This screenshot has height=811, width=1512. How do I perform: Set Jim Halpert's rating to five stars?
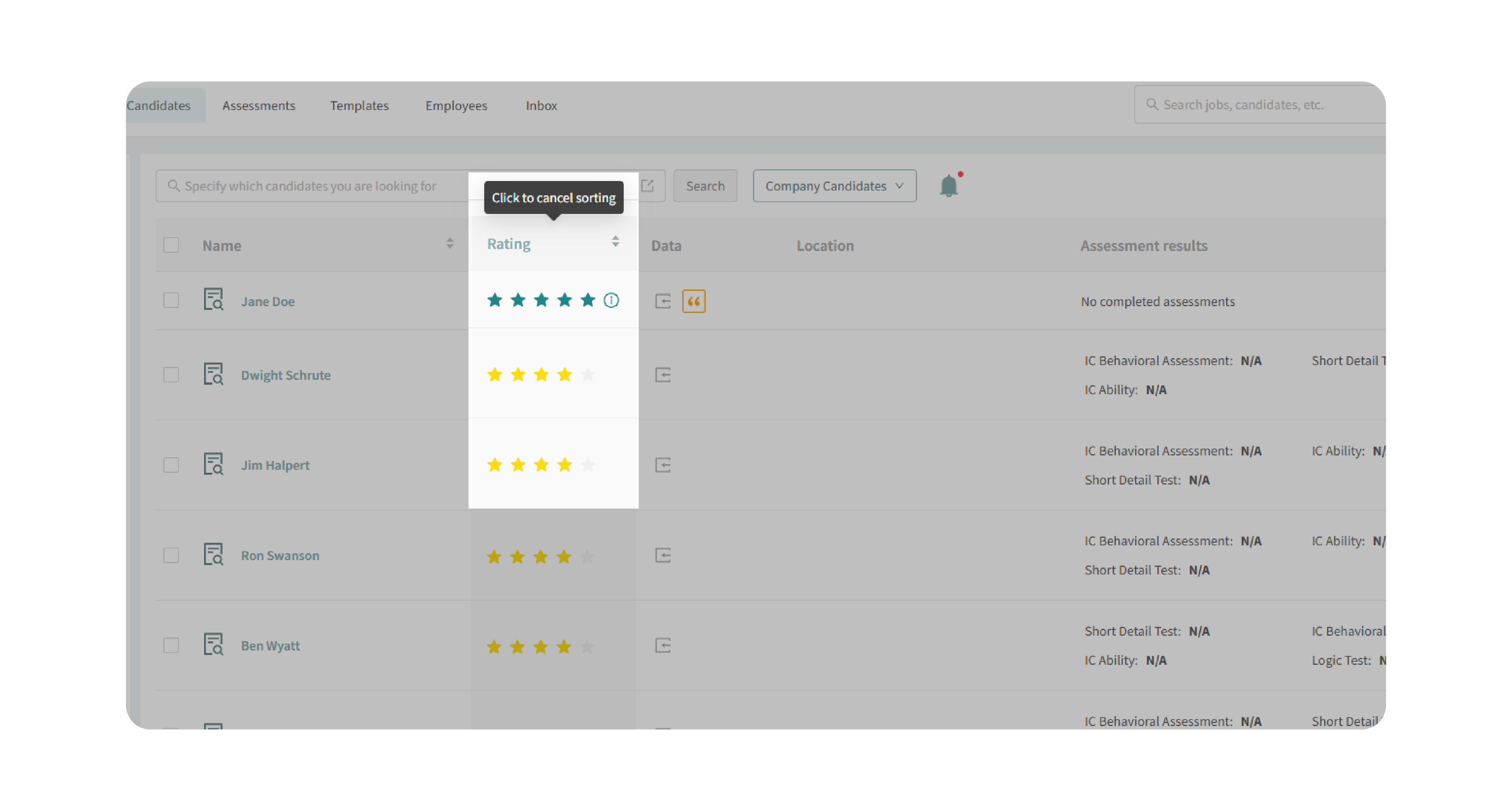coord(587,465)
